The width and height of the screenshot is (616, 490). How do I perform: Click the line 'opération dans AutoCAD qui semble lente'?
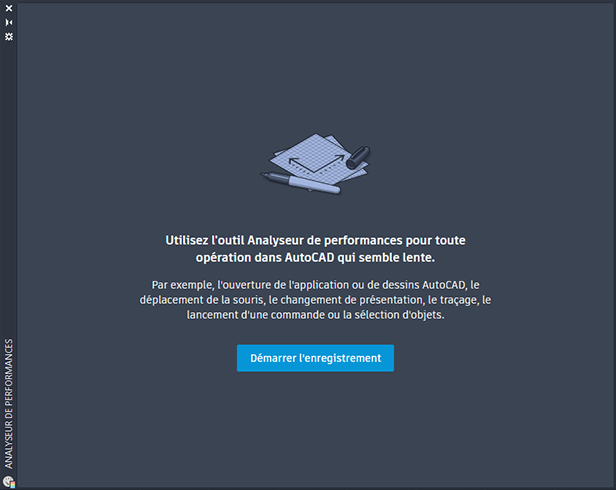tap(315, 257)
